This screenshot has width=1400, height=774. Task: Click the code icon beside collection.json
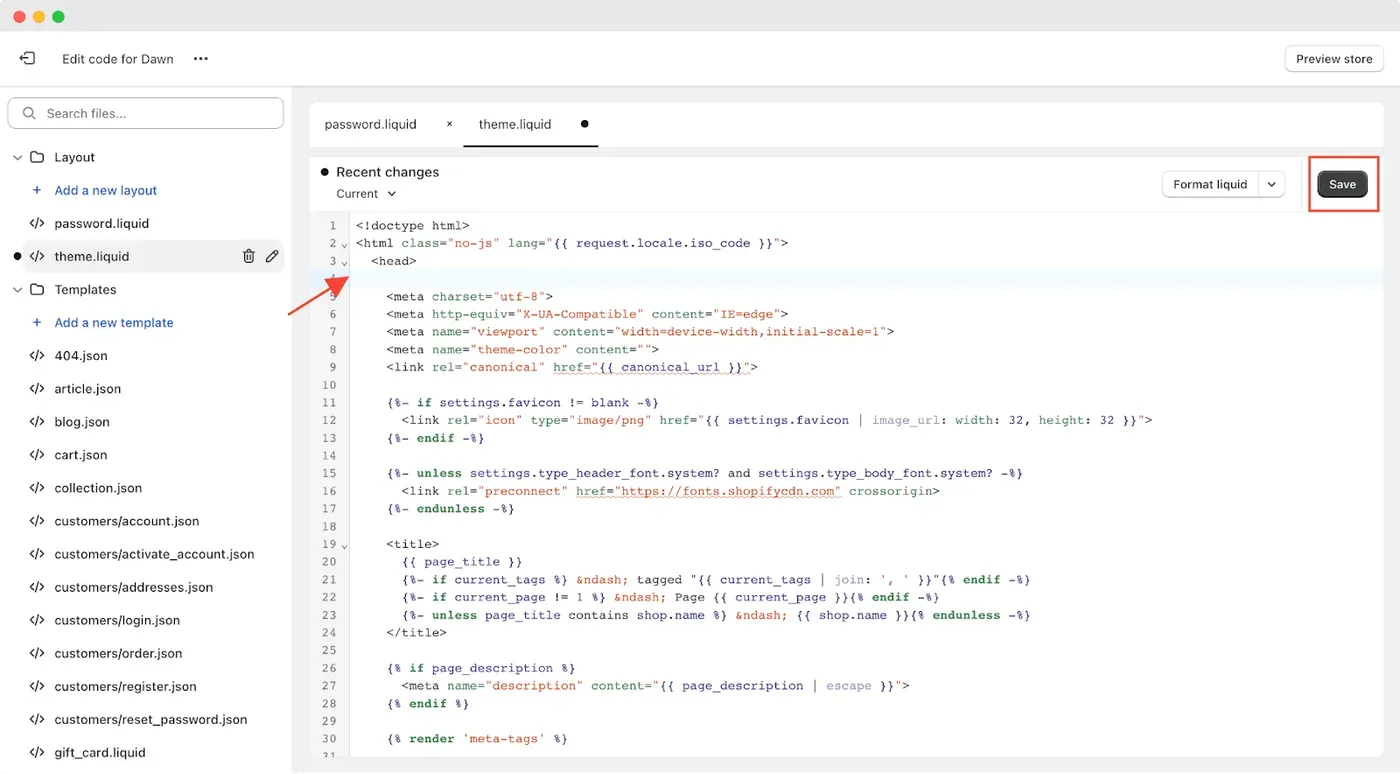[37, 487]
